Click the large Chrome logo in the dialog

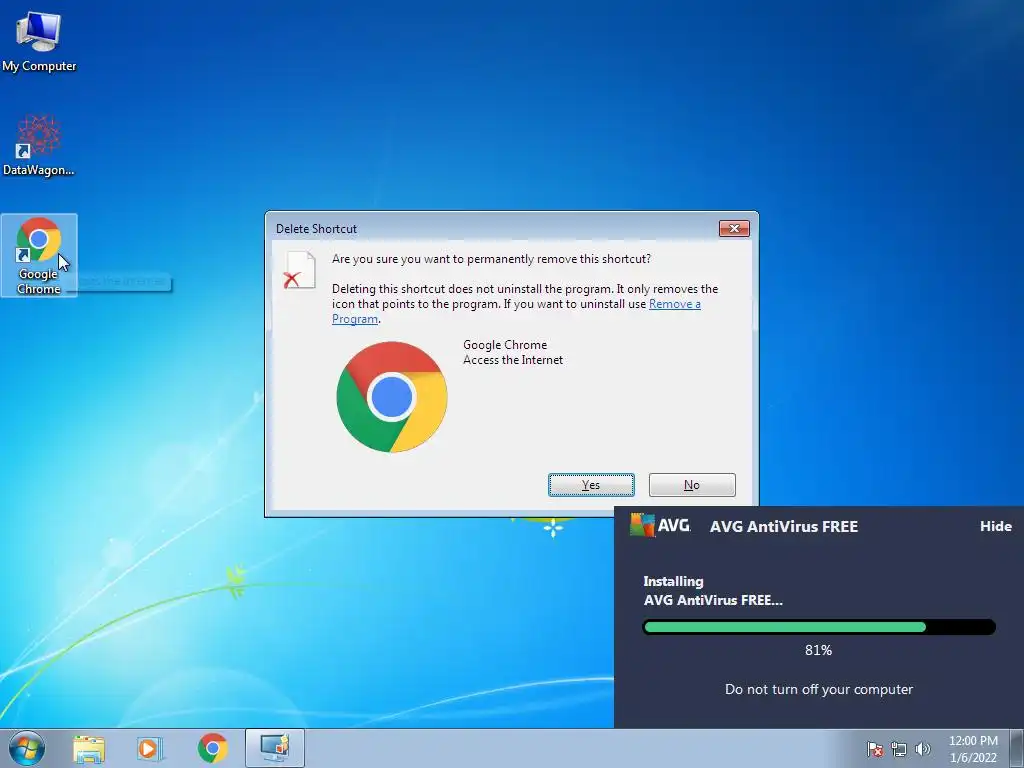click(392, 397)
